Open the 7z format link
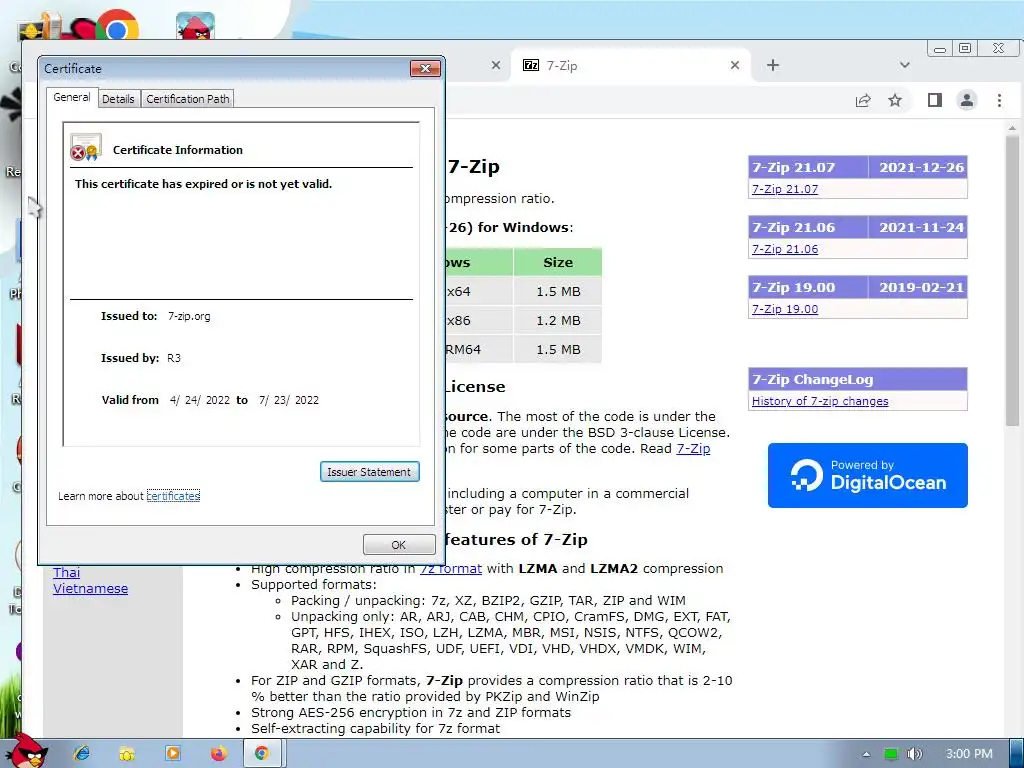The height and width of the screenshot is (768, 1024). (451, 568)
